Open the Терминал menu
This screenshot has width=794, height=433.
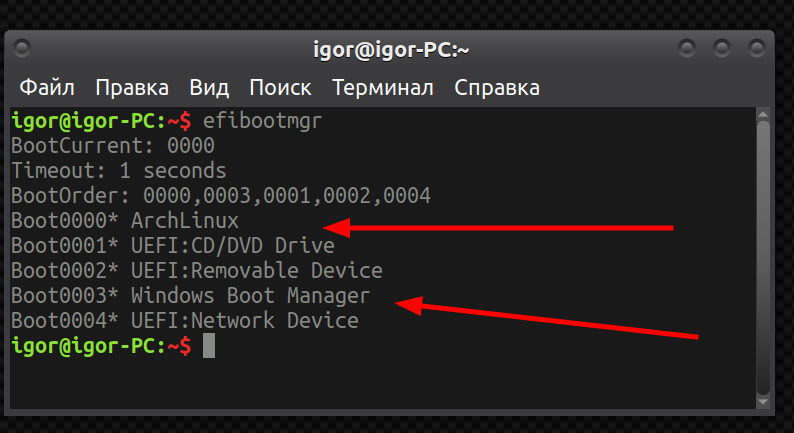pyautogui.click(x=383, y=87)
